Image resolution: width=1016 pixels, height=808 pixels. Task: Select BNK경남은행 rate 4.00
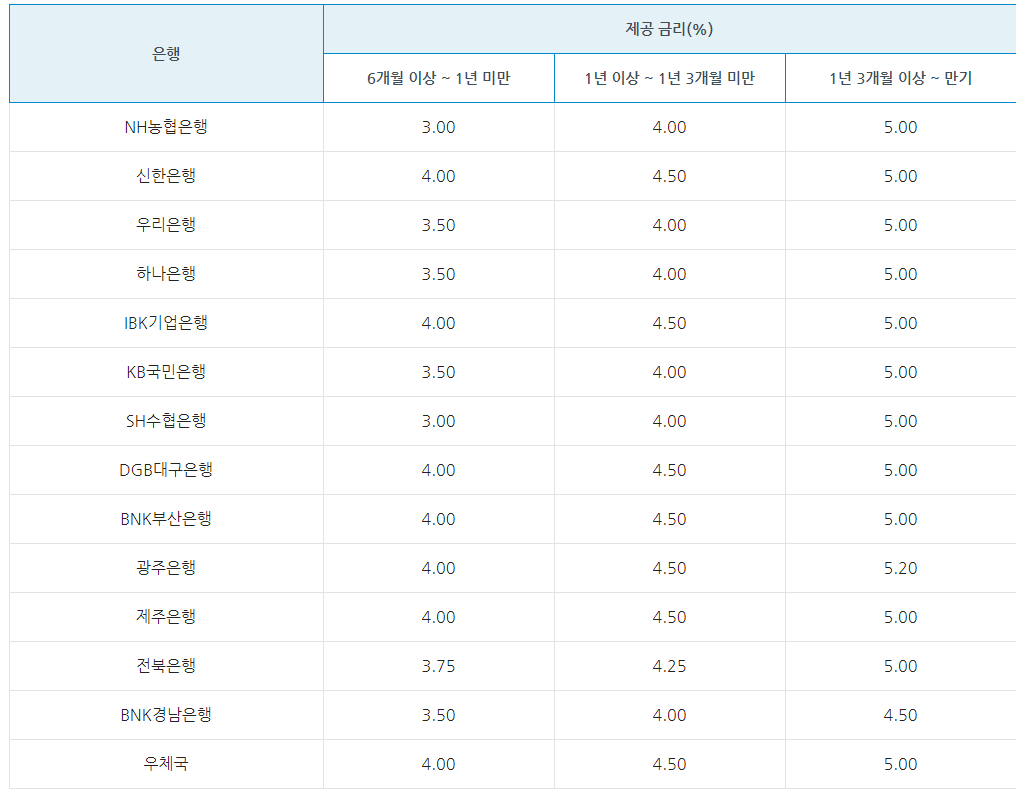[669, 715]
